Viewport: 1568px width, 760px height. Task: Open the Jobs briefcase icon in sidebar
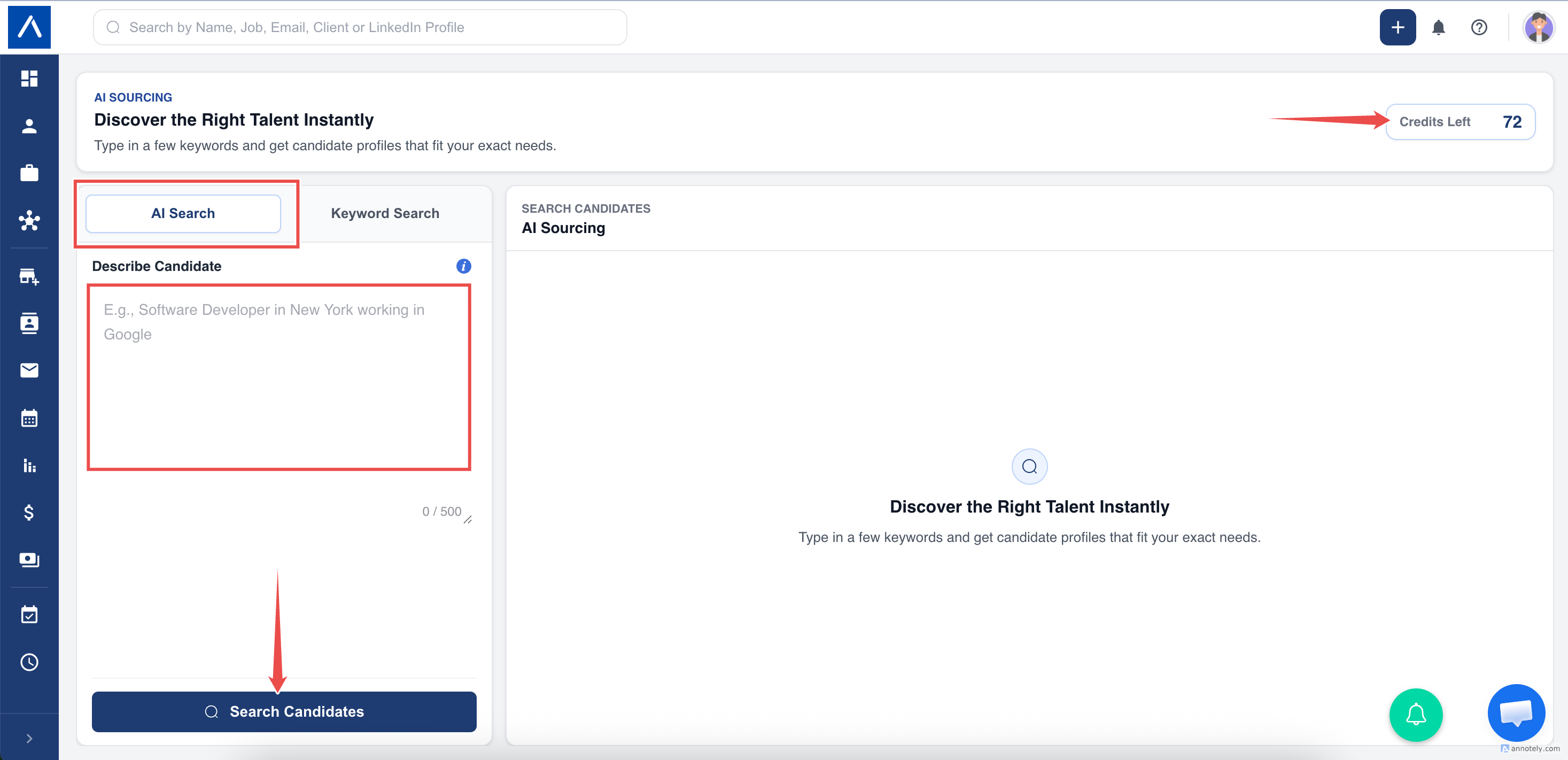point(29,173)
